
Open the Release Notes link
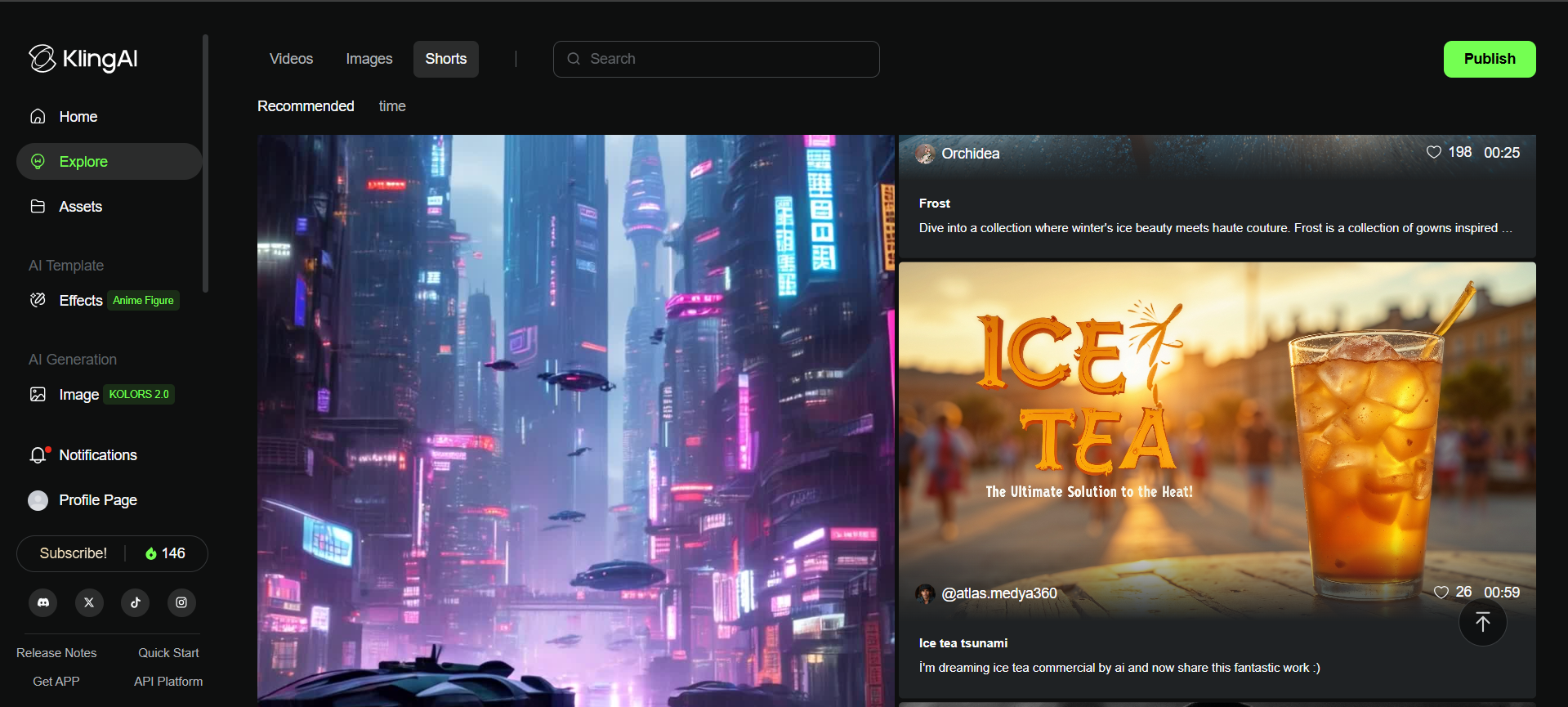pos(56,652)
